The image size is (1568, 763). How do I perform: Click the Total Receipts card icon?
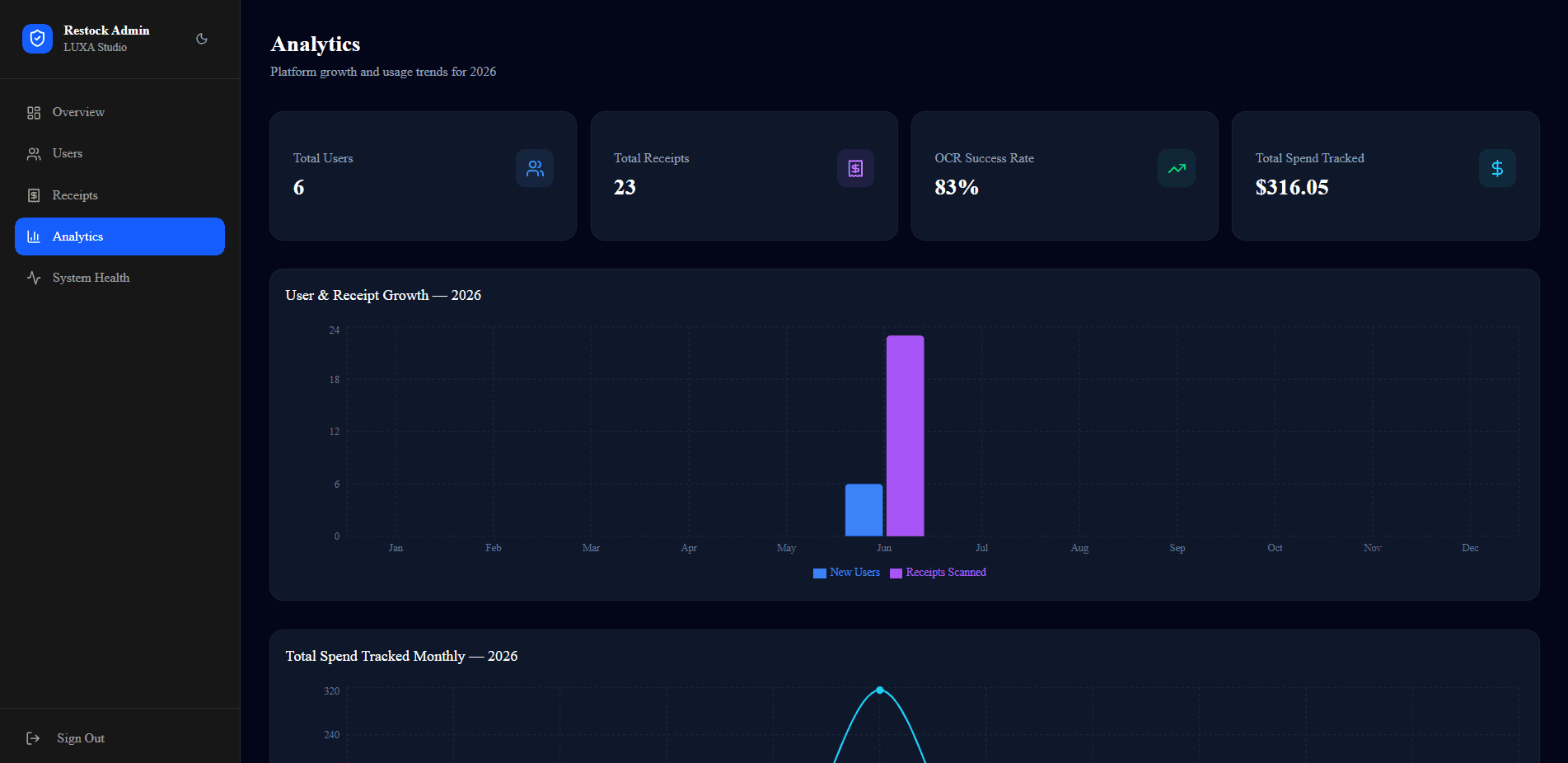[855, 168]
